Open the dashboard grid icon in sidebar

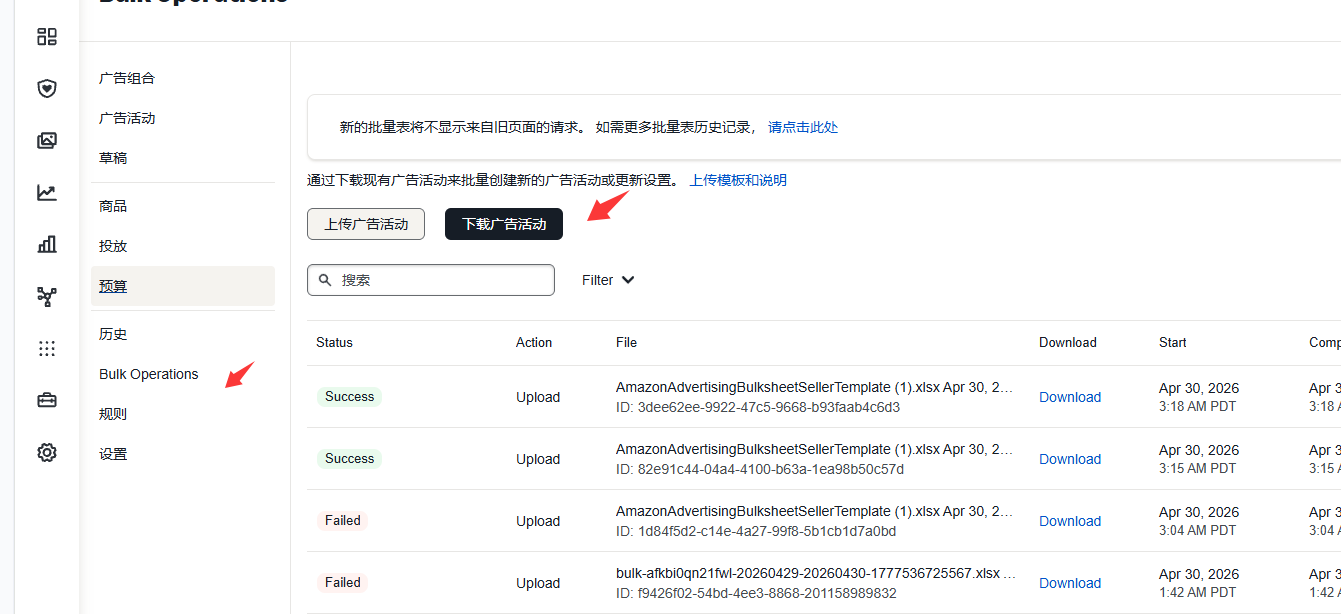[x=47, y=37]
